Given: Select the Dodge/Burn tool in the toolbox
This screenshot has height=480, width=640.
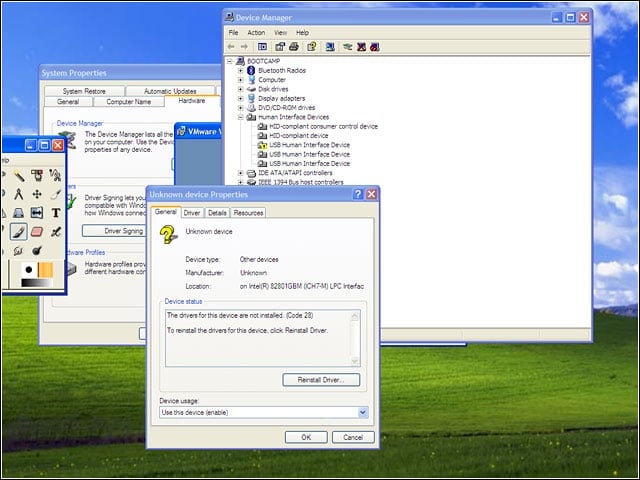Looking at the screenshot, I should coord(37,250).
